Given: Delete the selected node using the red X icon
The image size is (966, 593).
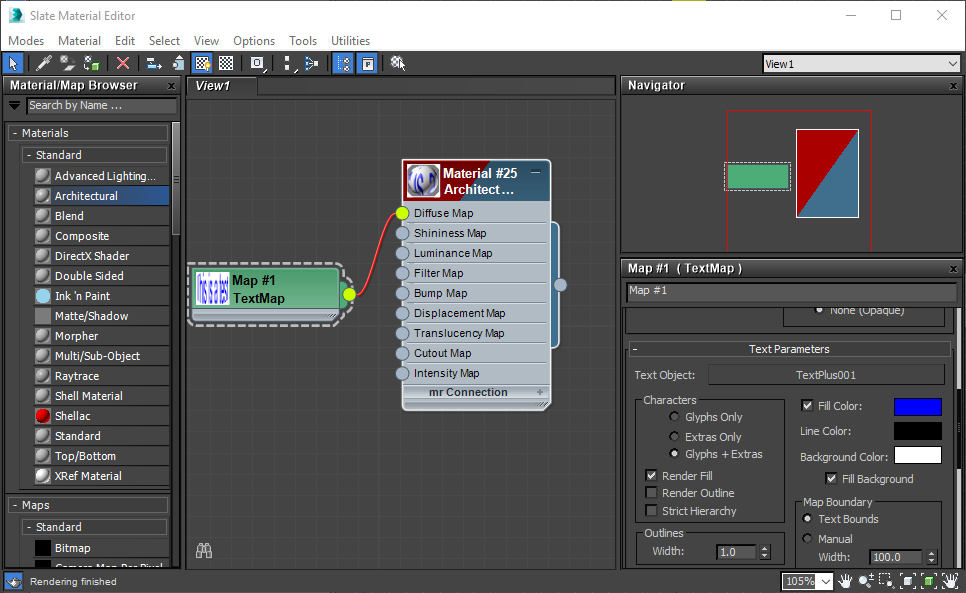Looking at the screenshot, I should (x=123, y=62).
